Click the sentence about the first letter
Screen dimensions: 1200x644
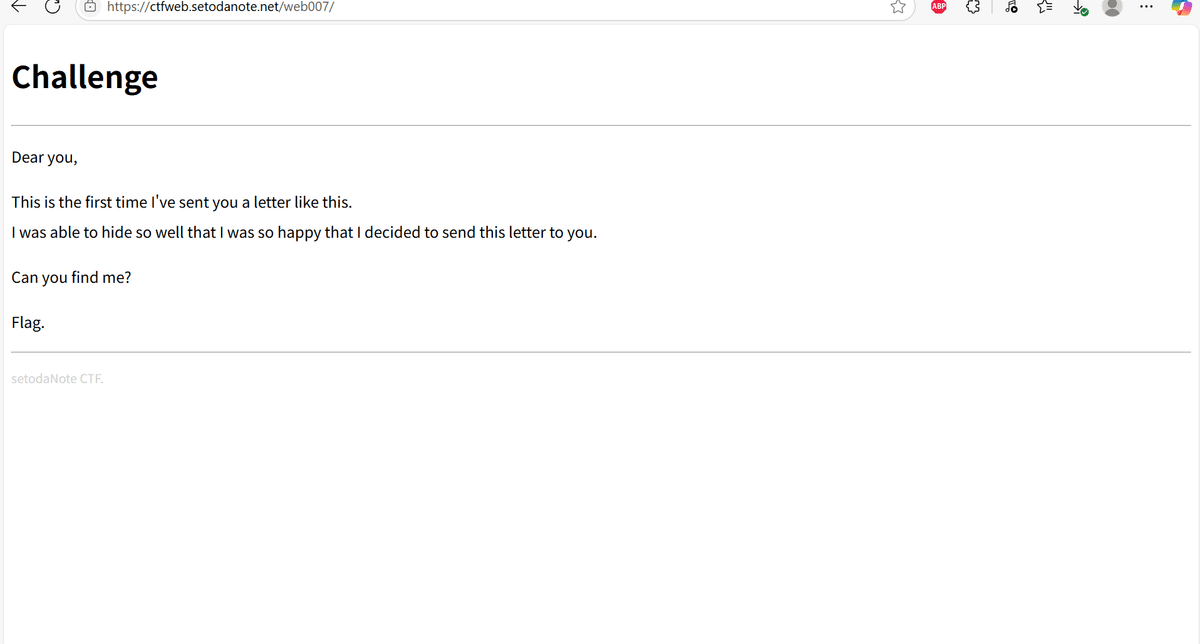pos(181,202)
